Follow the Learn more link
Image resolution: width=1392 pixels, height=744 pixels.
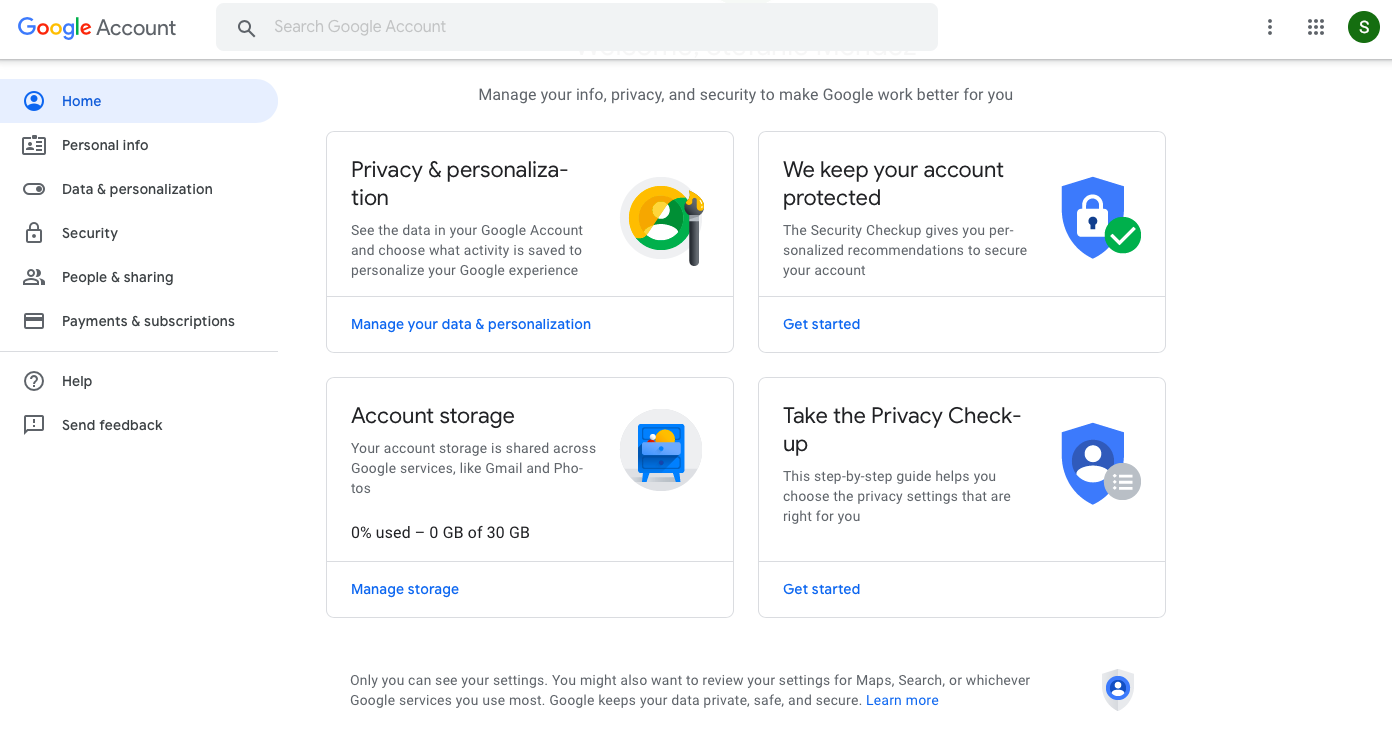[902, 700]
